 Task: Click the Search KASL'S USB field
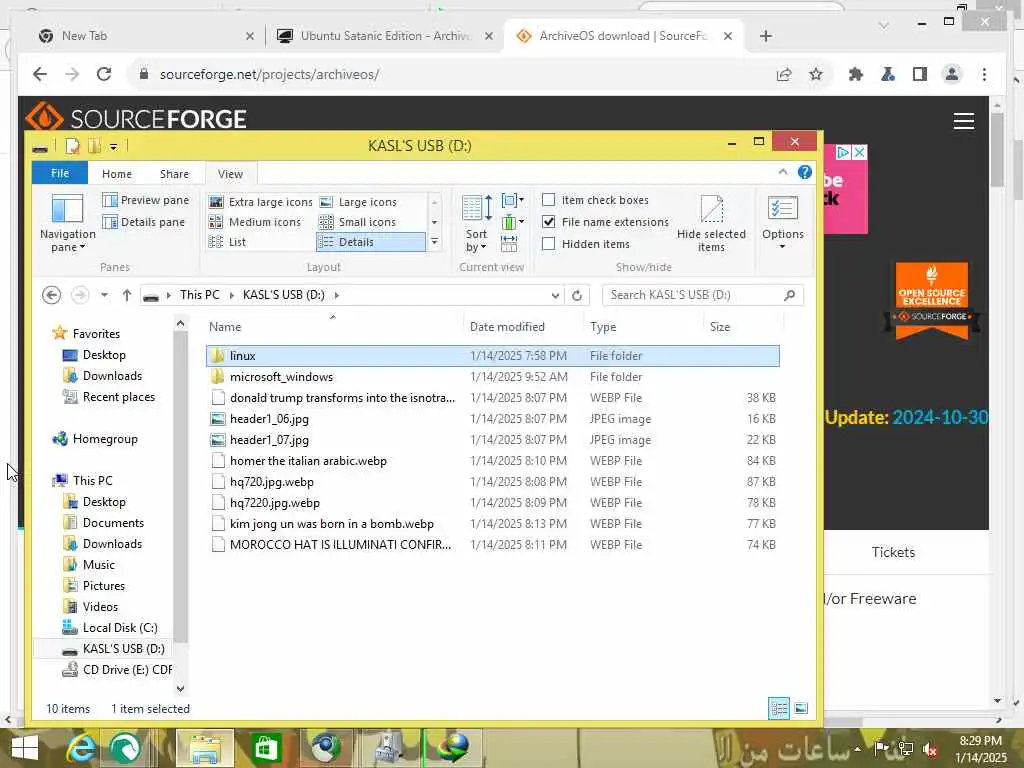tap(703, 295)
